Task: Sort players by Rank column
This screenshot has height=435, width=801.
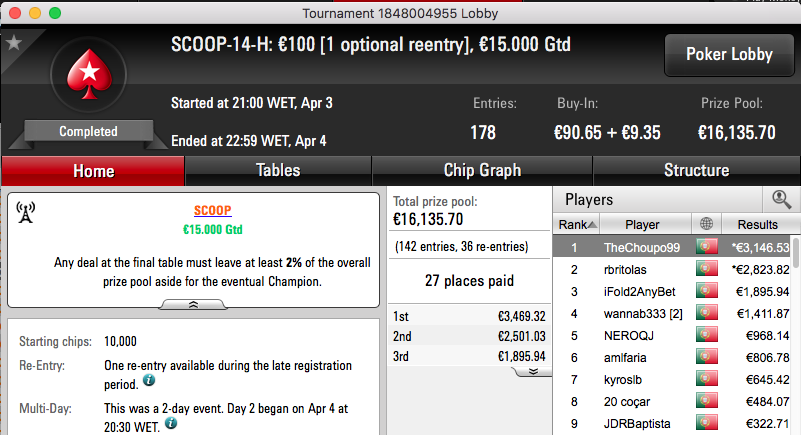Action: coord(576,224)
